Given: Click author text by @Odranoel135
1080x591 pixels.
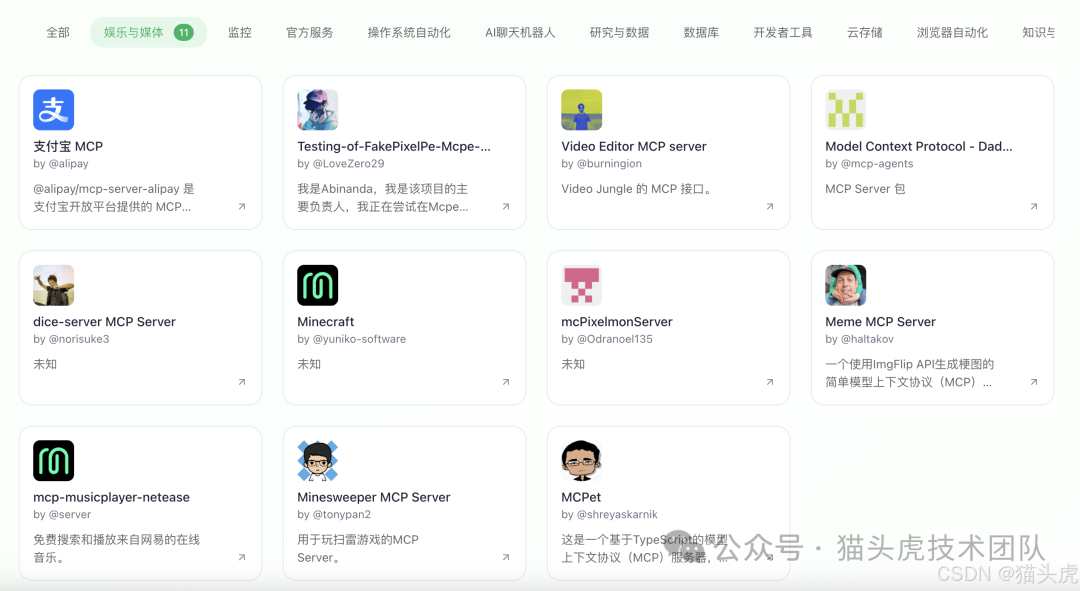Looking at the screenshot, I should pyautogui.click(x=607, y=340).
